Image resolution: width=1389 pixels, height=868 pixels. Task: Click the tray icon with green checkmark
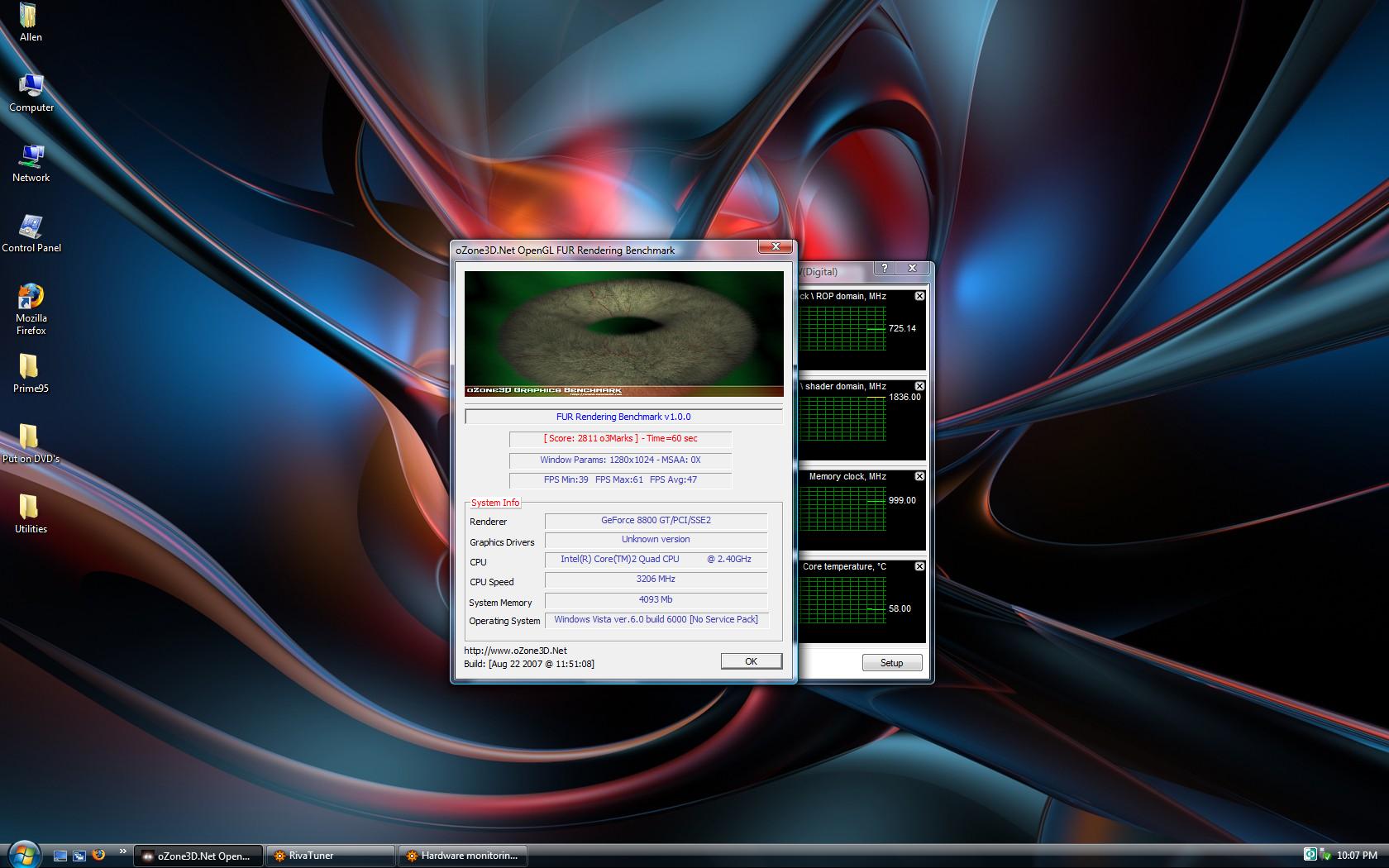(x=1325, y=856)
